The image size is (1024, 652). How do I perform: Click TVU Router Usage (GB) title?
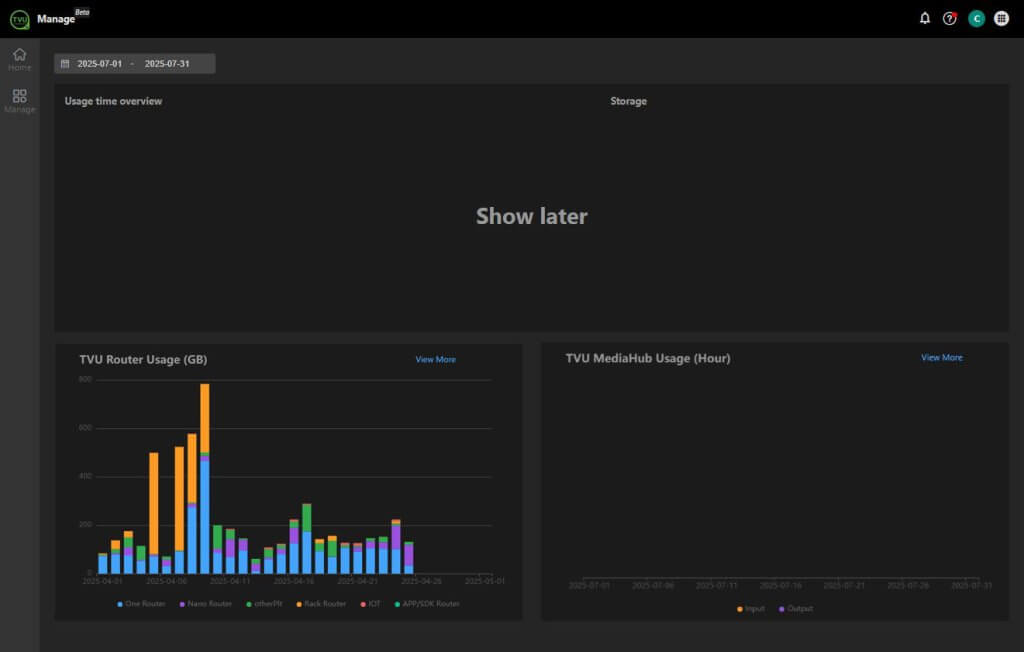point(143,359)
